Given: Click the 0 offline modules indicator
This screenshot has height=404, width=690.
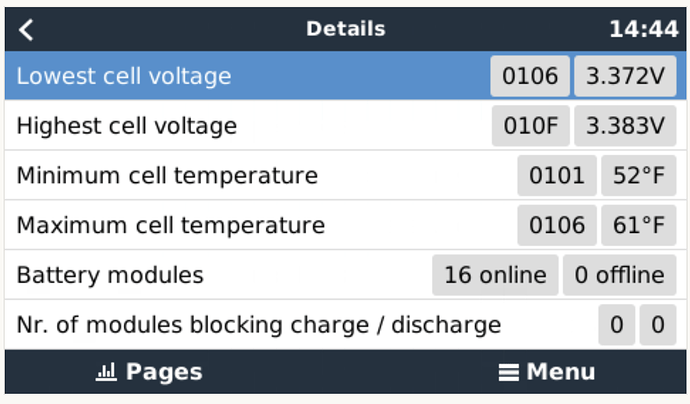Looking at the screenshot, I should coord(619,275).
